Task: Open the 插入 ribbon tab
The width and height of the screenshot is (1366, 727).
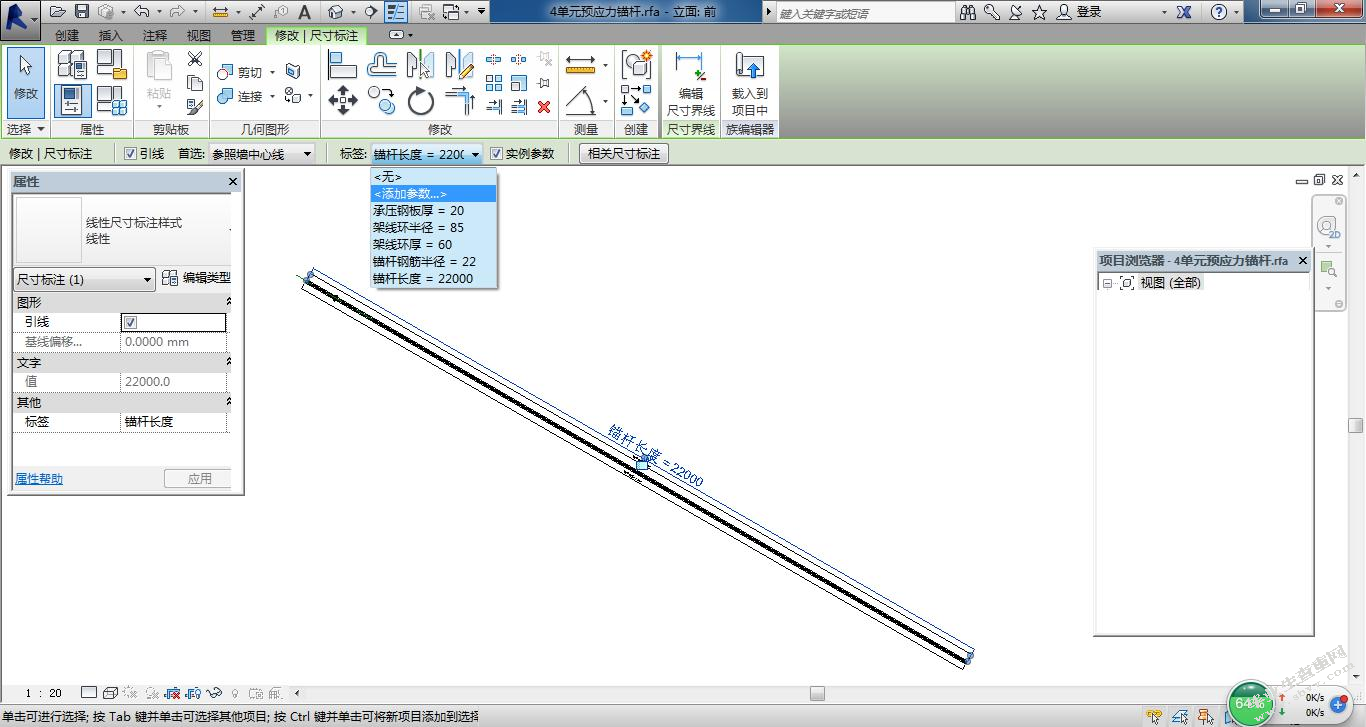Action: coord(111,35)
